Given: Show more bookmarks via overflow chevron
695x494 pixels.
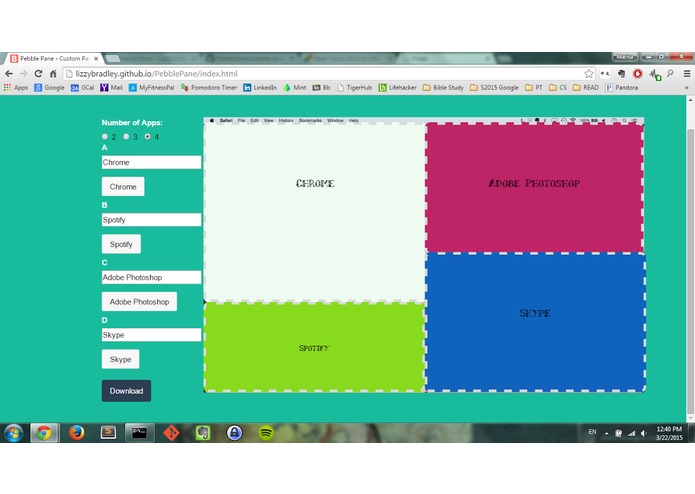Looking at the screenshot, I should 687,88.
